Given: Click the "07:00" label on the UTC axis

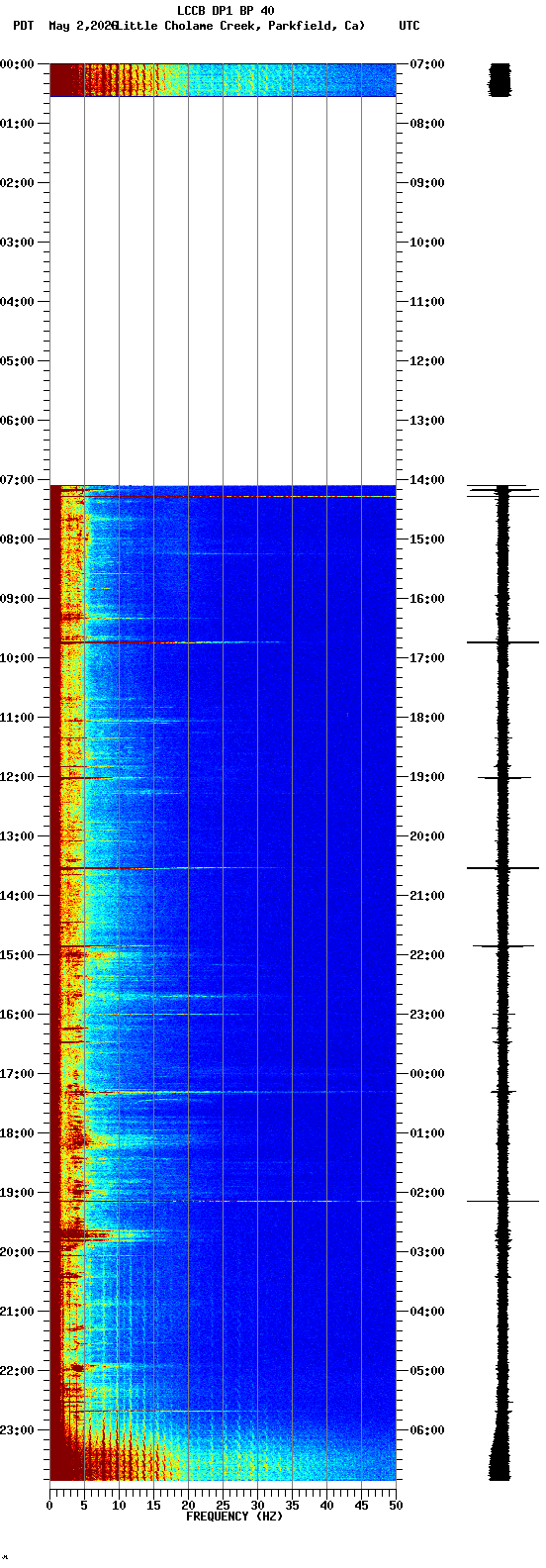Looking at the screenshot, I should (426, 64).
